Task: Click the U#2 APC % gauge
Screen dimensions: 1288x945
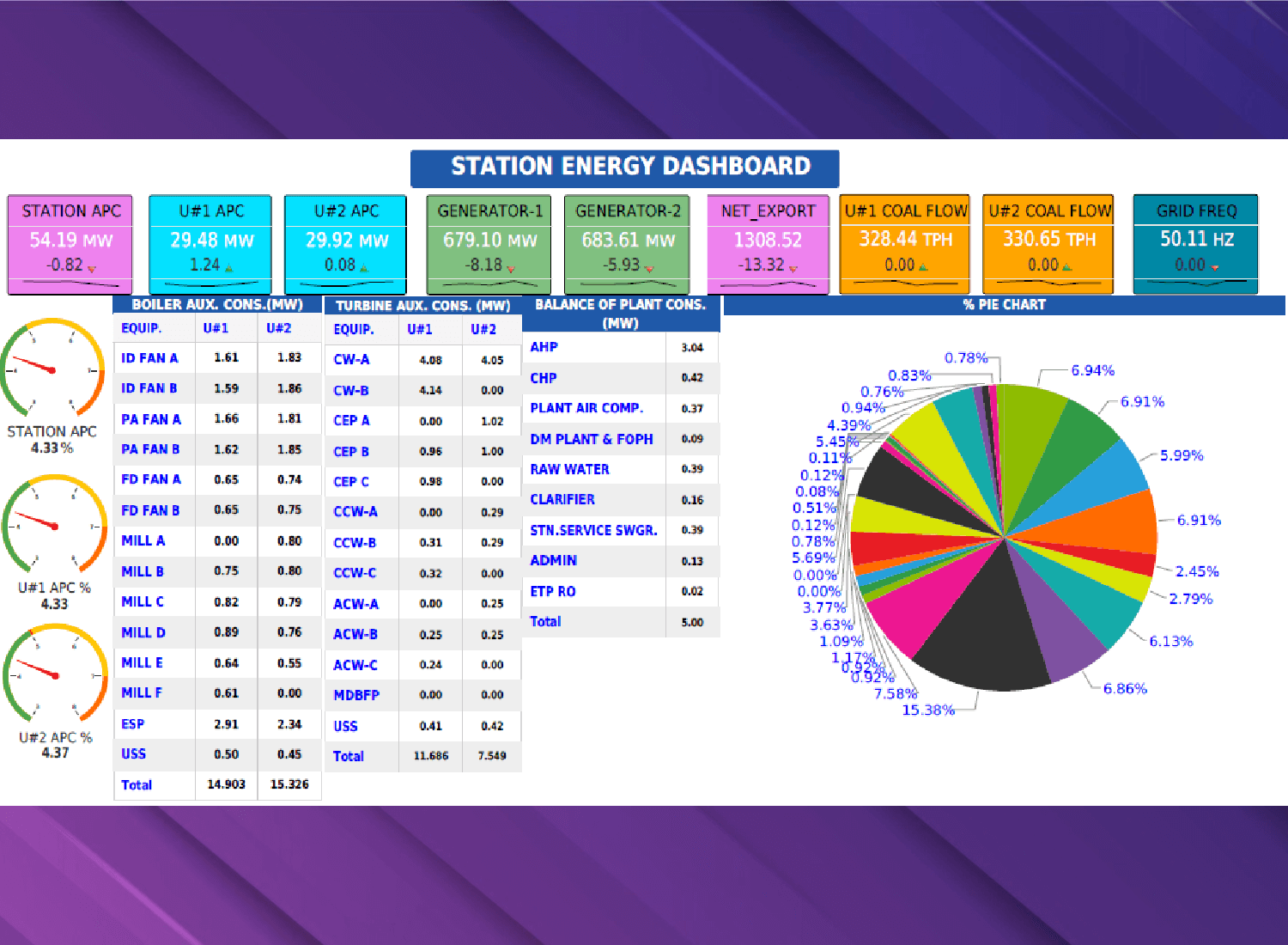Action: 54,675
